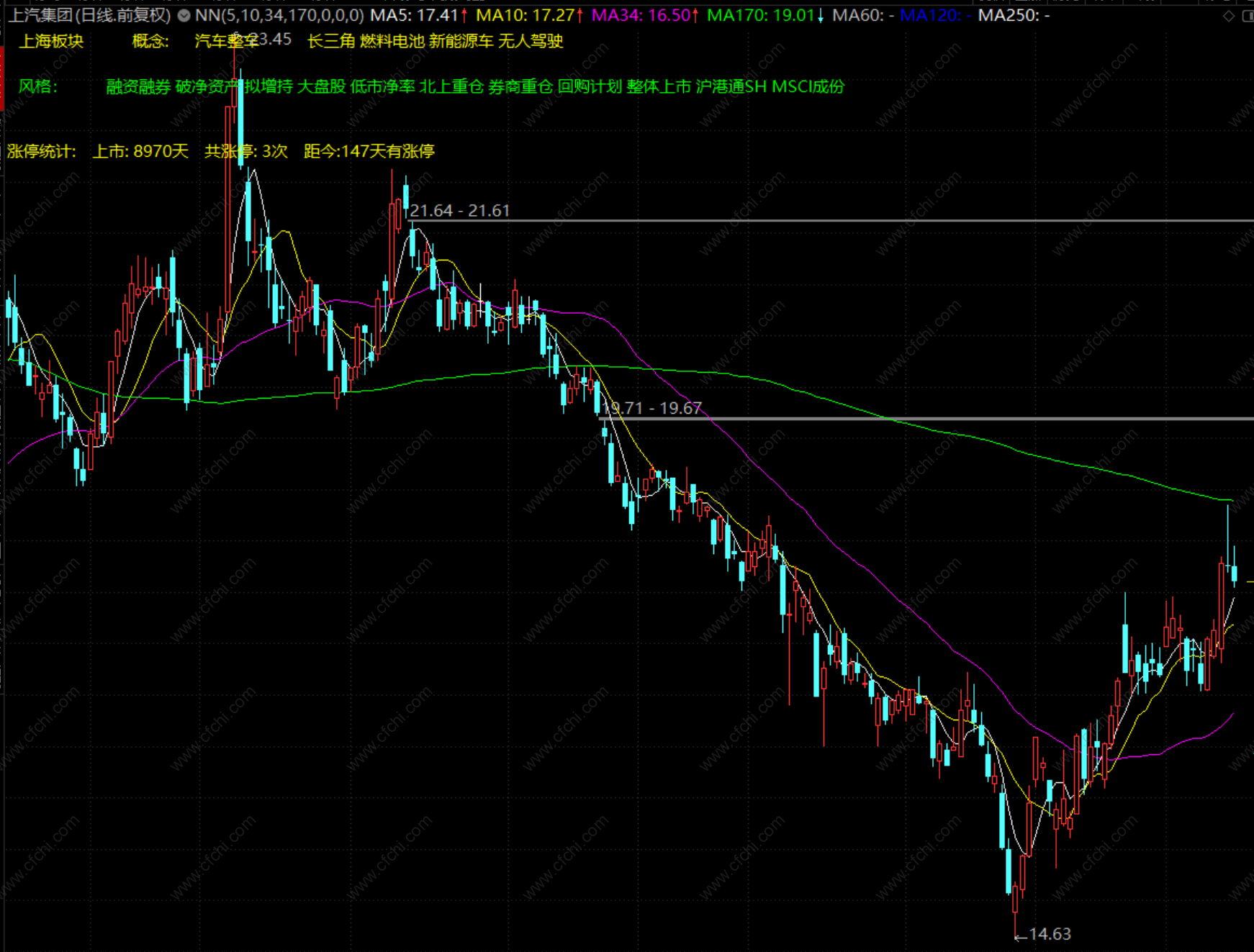Click the 上汽集团(日线.前复权) chart title

pos(89,15)
